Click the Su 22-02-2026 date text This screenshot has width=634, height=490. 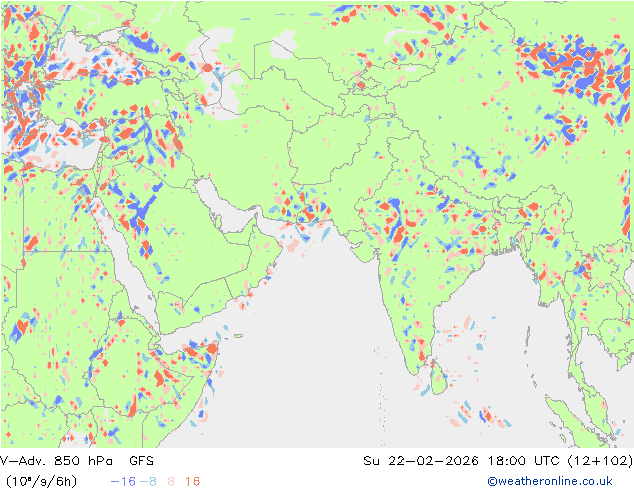pyautogui.click(x=421, y=460)
